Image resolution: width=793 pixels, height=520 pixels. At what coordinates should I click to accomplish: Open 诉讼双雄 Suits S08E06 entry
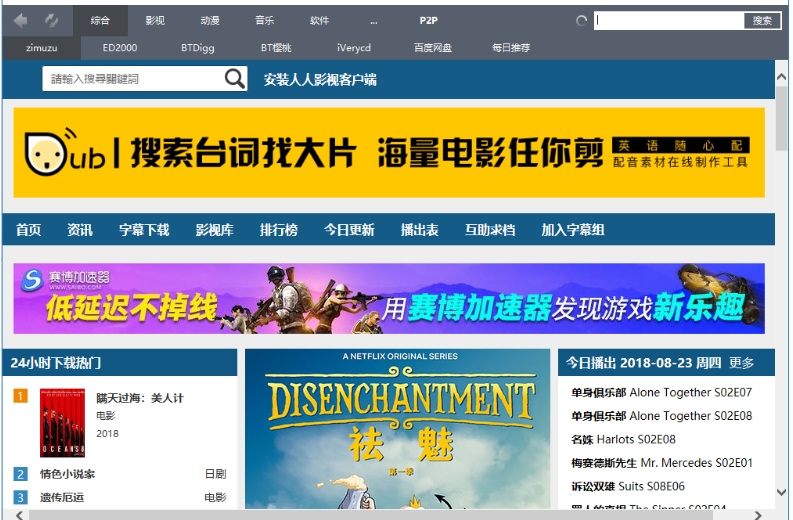click(628, 486)
